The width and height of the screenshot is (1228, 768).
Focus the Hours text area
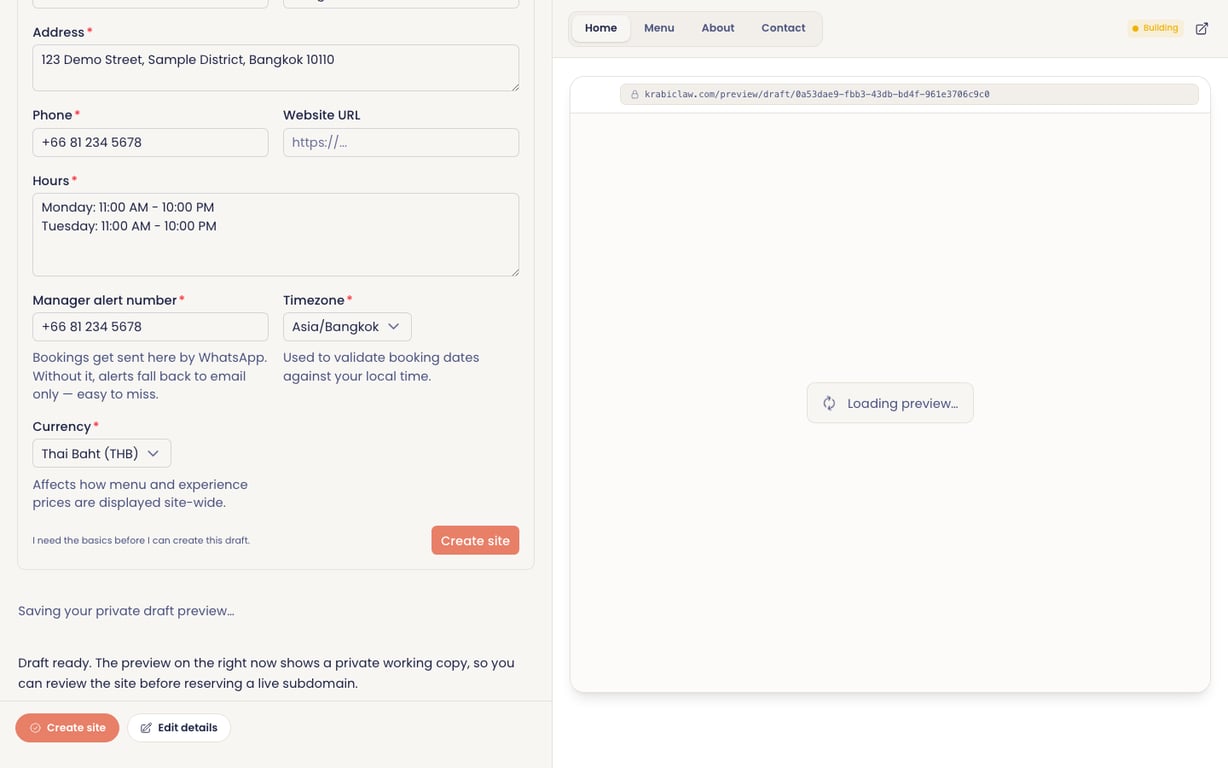point(276,235)
